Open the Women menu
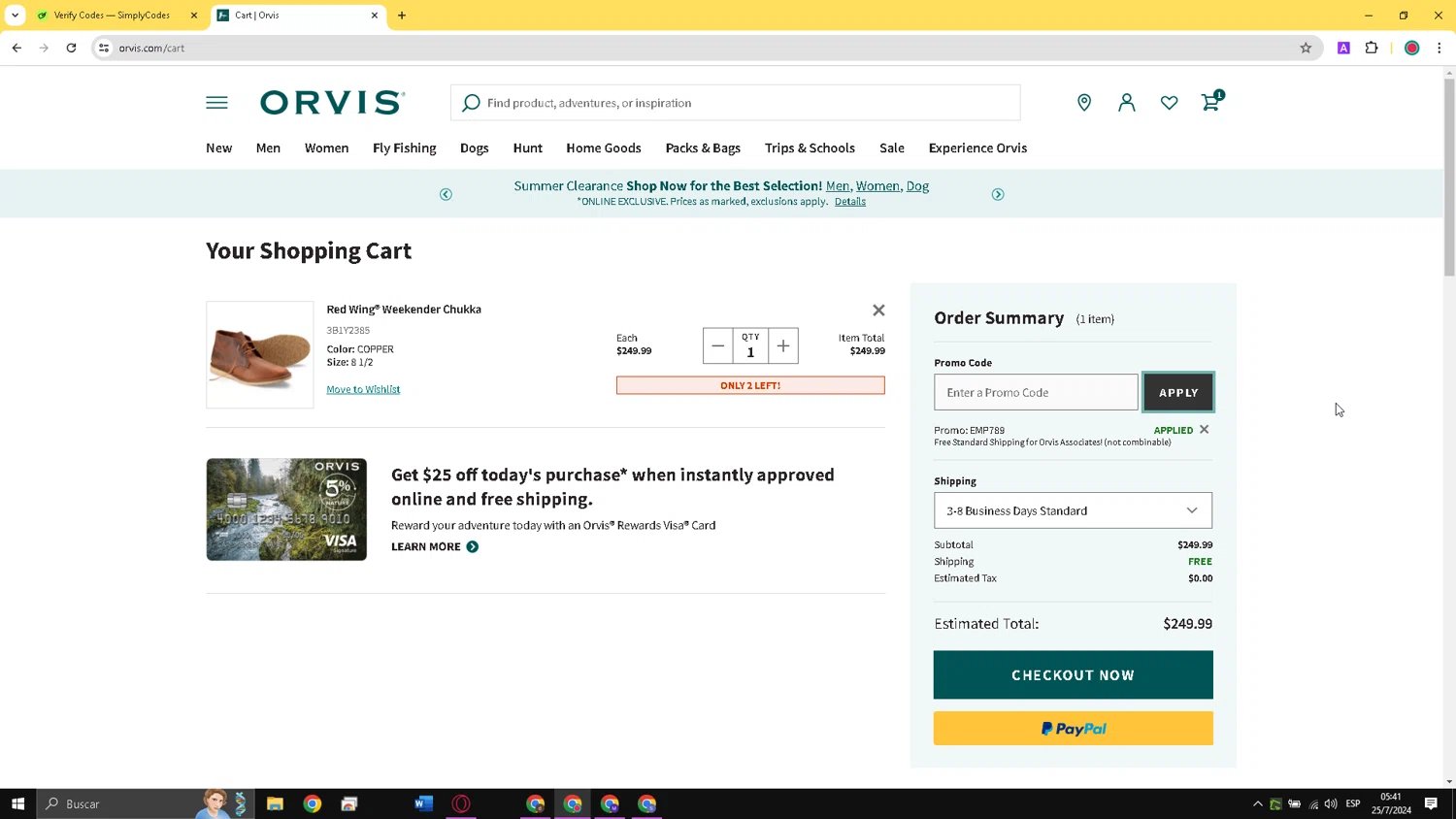The height and width of the screenshot is (819, 1456). click(326, 148)
